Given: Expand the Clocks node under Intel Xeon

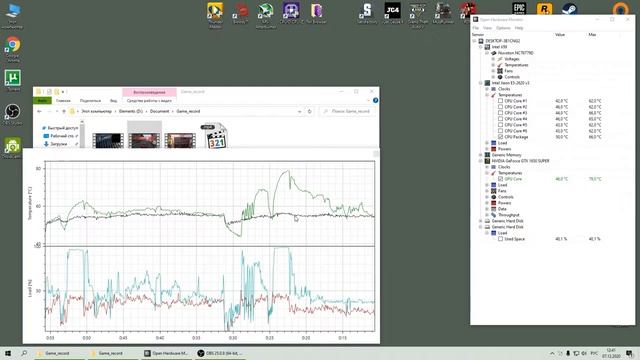Looking at the screenshot, I should pyautogui.click(x=487, y=89).
